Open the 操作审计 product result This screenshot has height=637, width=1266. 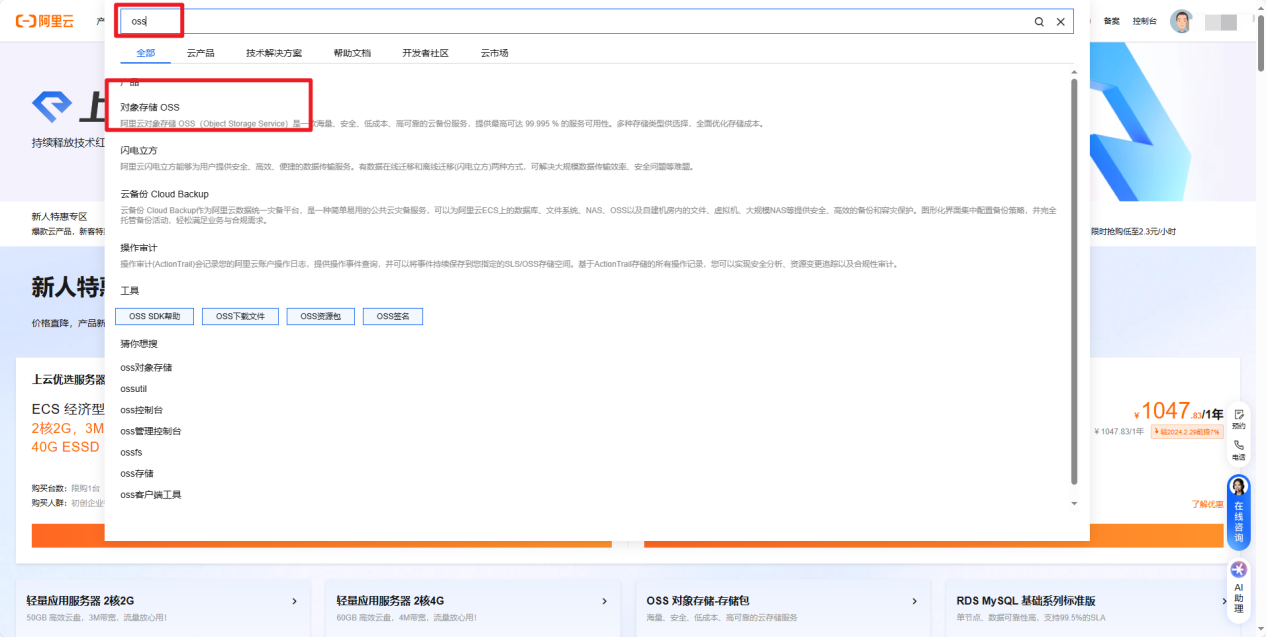click(x=139, y=247)
